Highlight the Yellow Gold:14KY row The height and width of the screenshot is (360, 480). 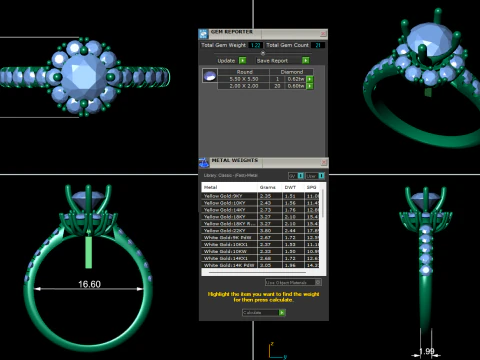260,210
